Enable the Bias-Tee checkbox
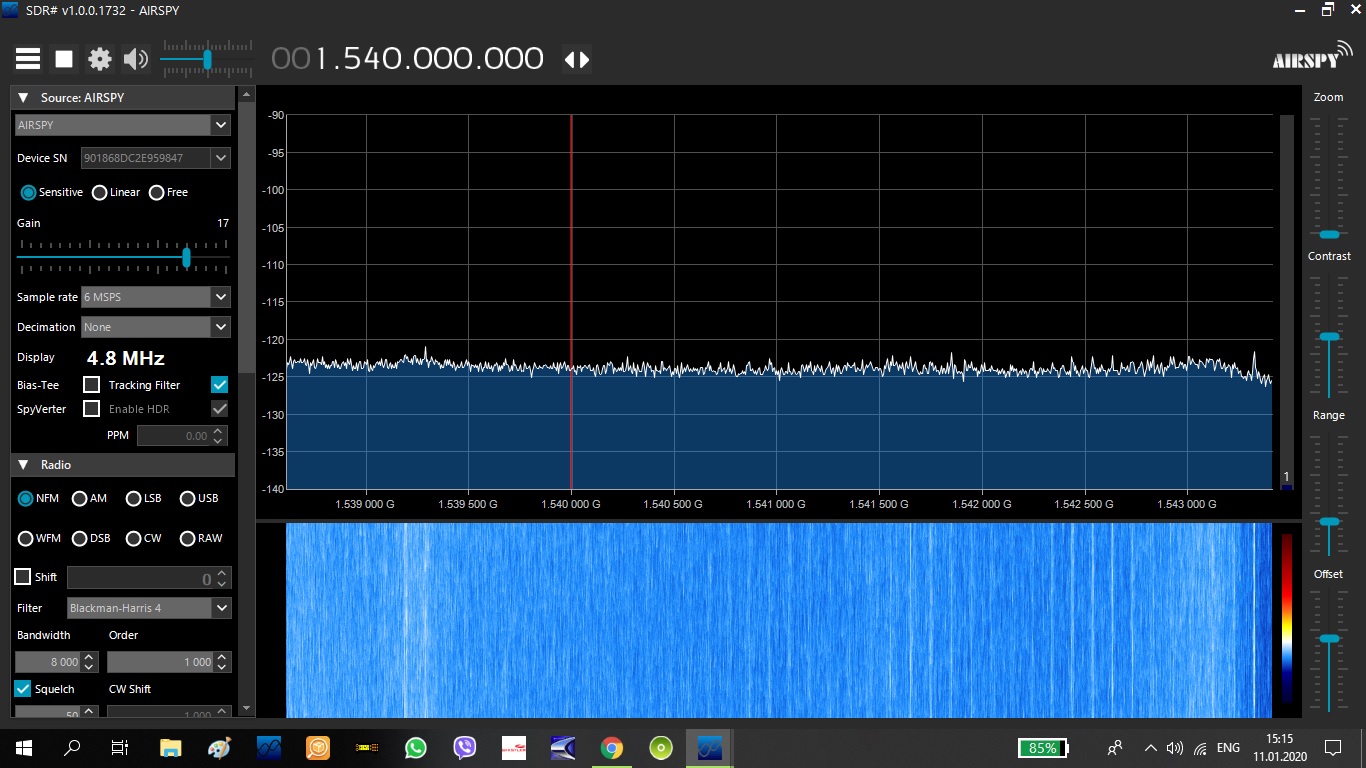The width and height of the screenshot is (1366, 768). click(91, 384)
